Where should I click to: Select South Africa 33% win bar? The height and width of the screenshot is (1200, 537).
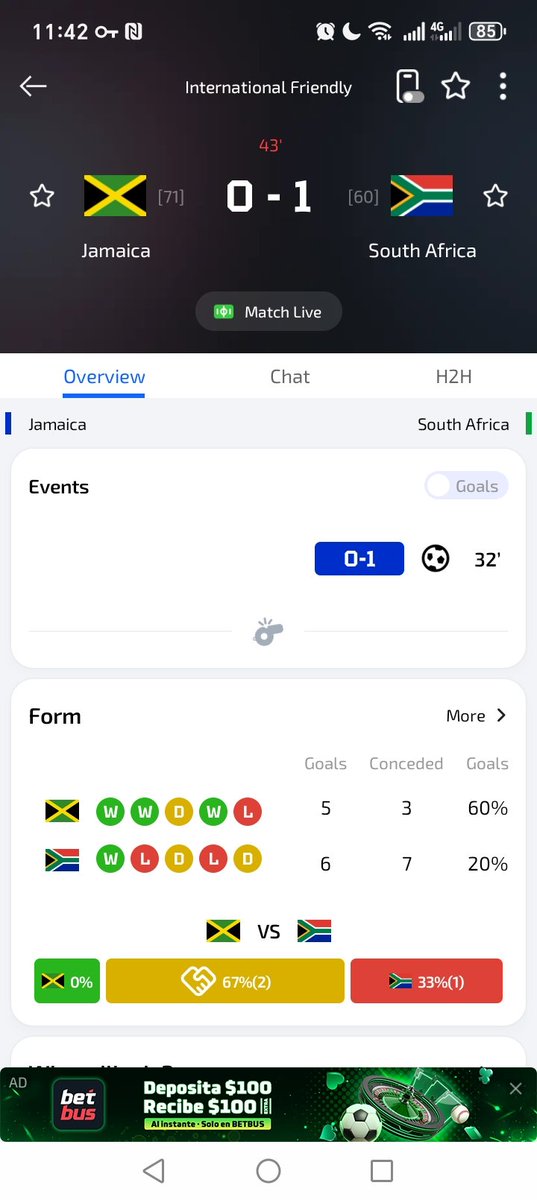tap(426, 981)
